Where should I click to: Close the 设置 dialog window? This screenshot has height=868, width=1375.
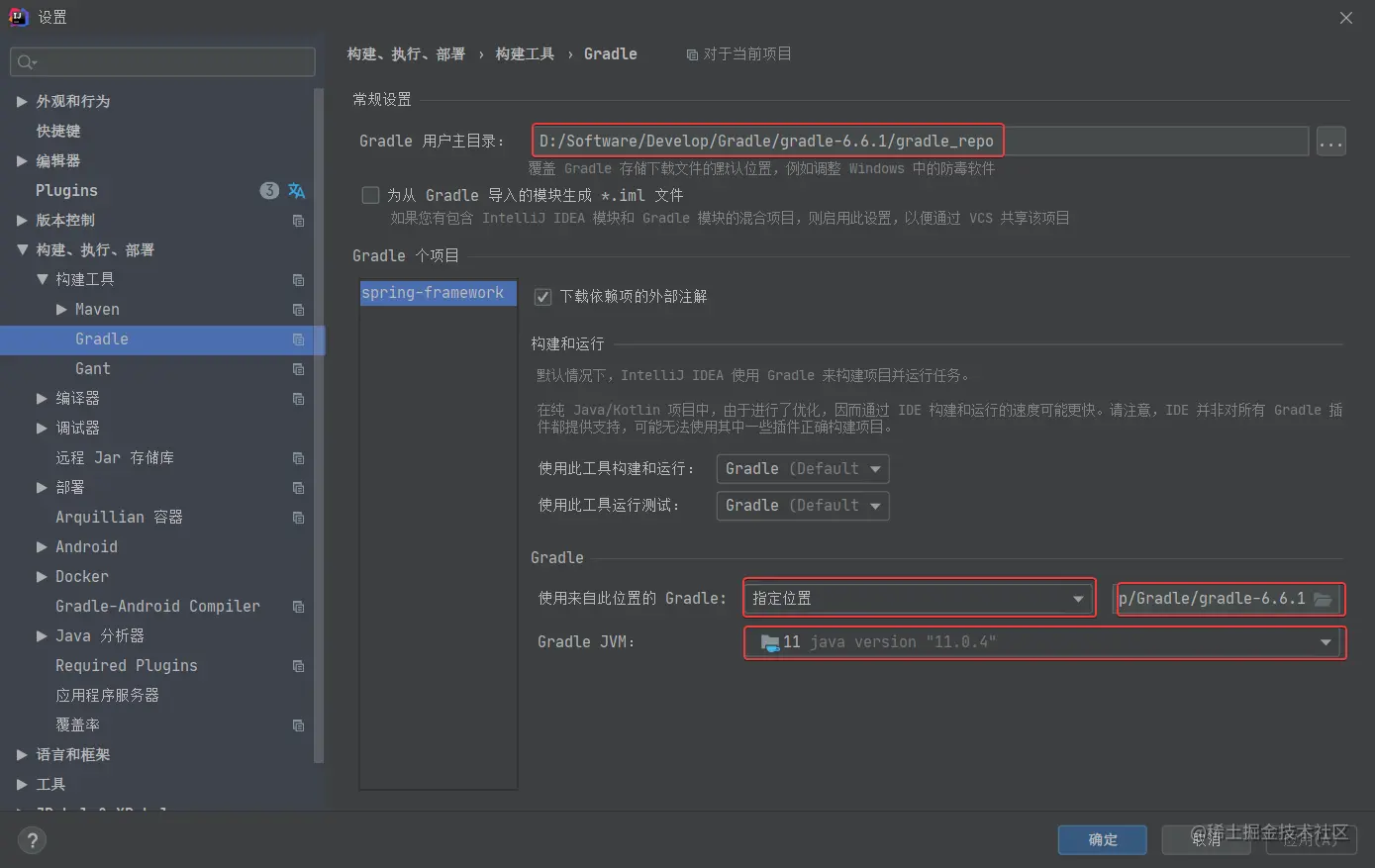[x=1346, y=18]
